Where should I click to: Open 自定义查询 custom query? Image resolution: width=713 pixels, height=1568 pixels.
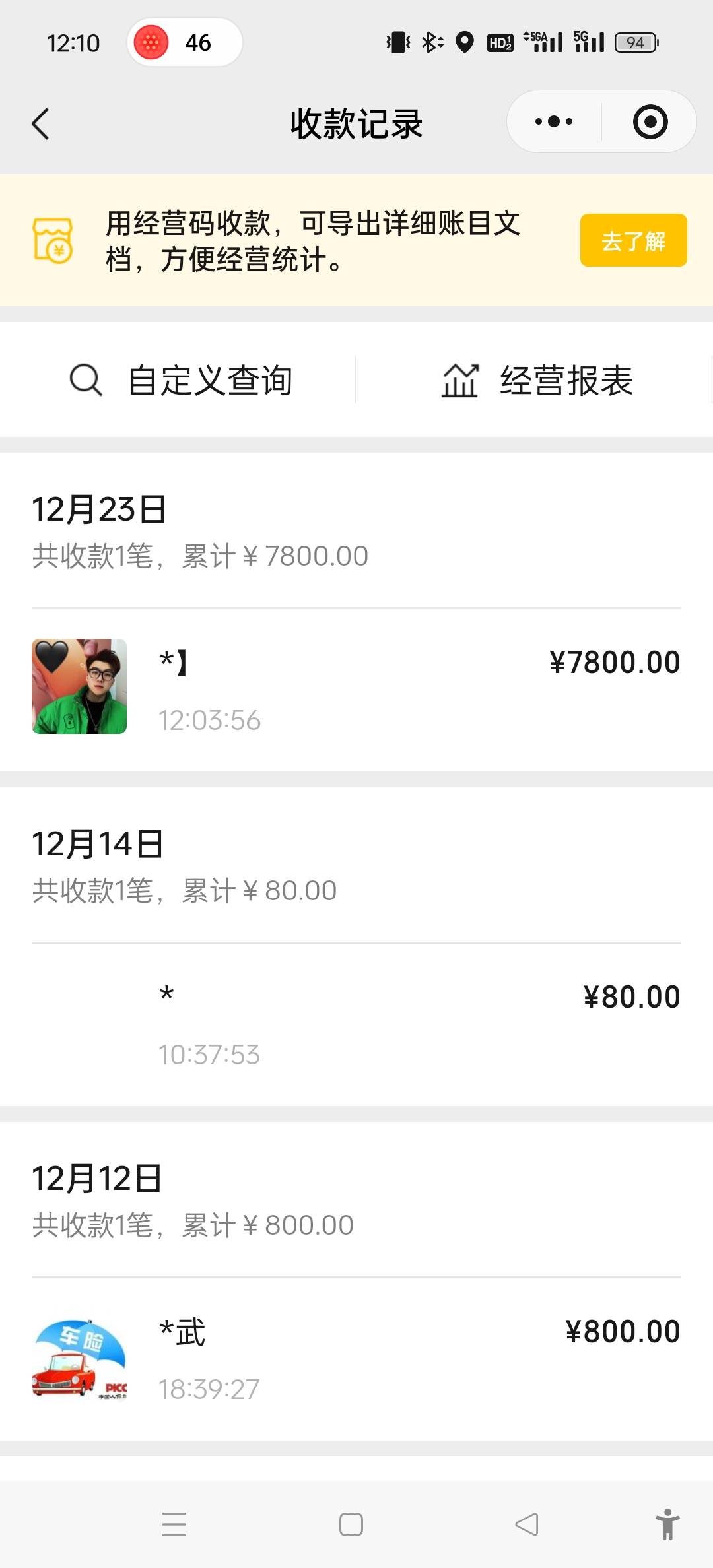210,380
